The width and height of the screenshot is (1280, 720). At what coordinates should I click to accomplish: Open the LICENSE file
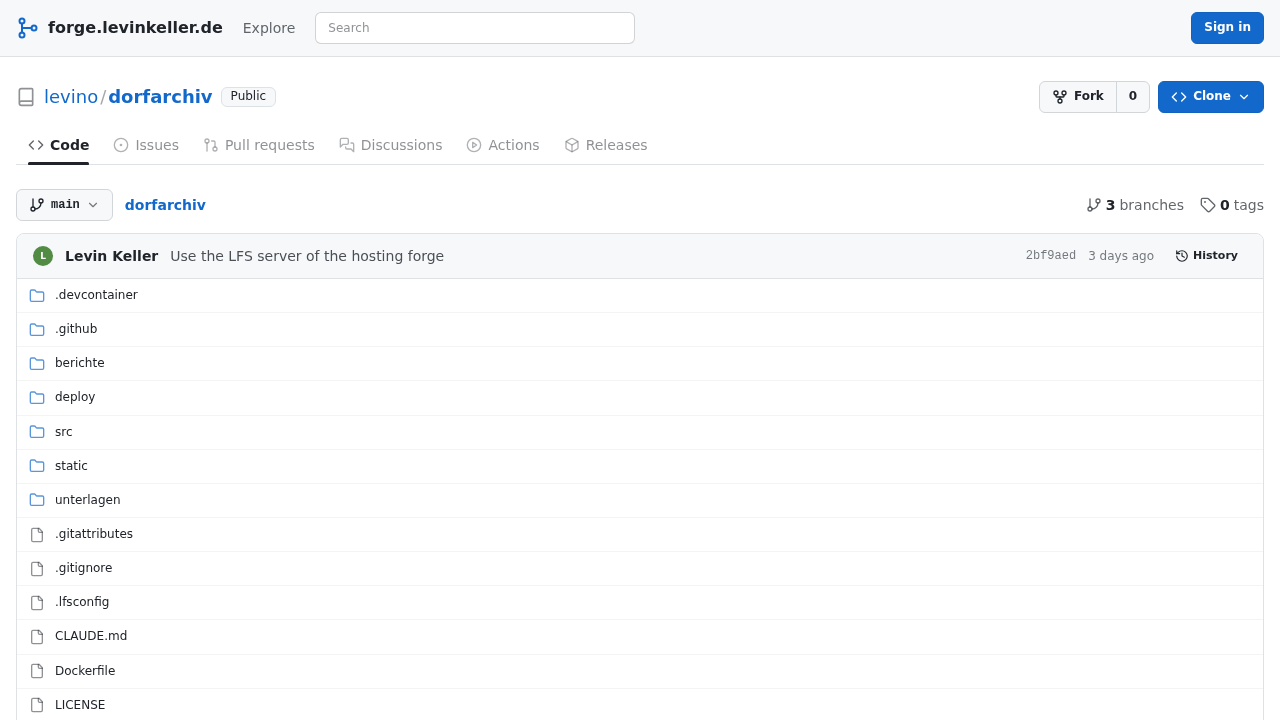80,705
